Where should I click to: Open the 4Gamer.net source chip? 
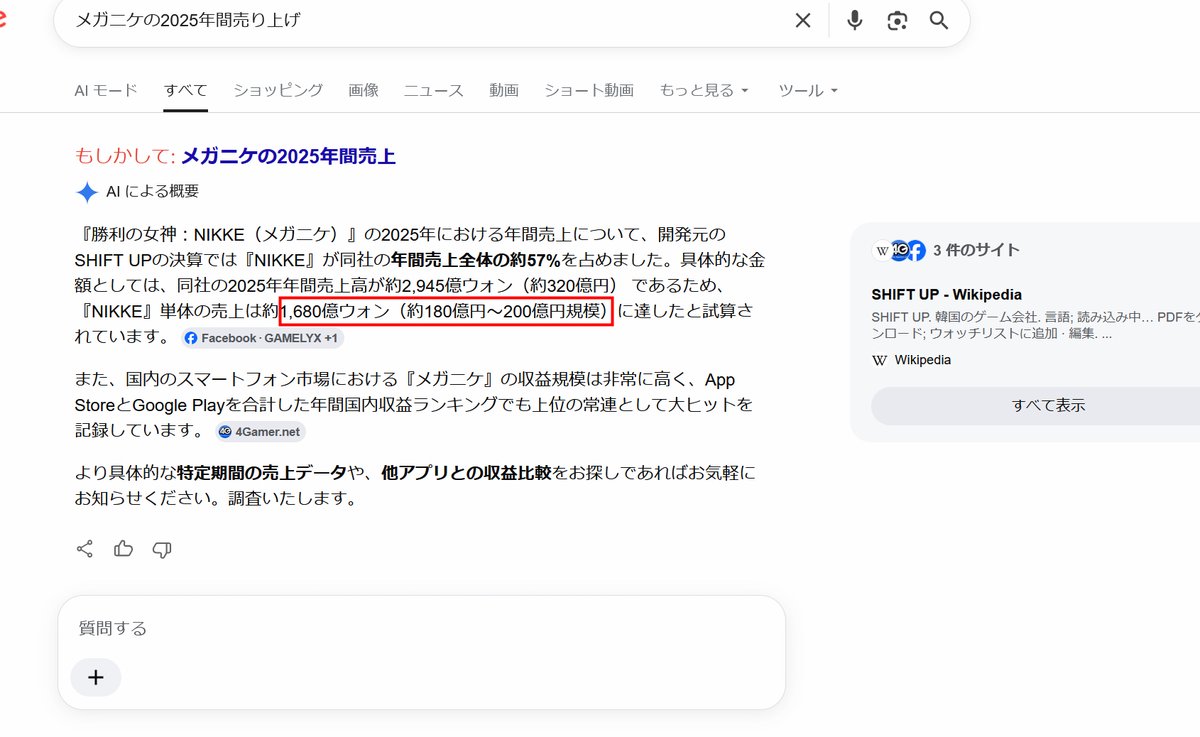click(260, 431)
